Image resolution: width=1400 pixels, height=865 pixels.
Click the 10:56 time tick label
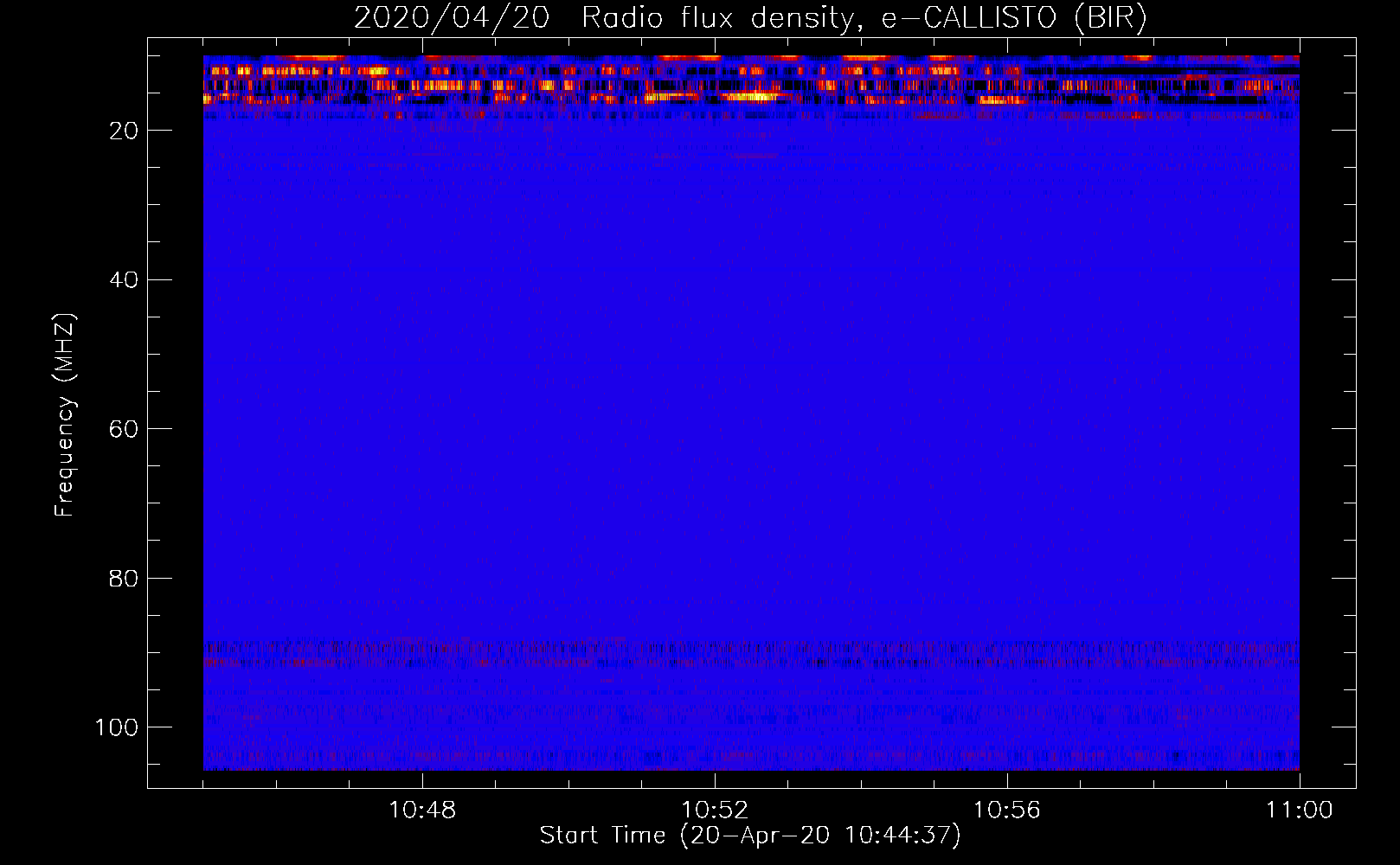tap(1007, 811)
